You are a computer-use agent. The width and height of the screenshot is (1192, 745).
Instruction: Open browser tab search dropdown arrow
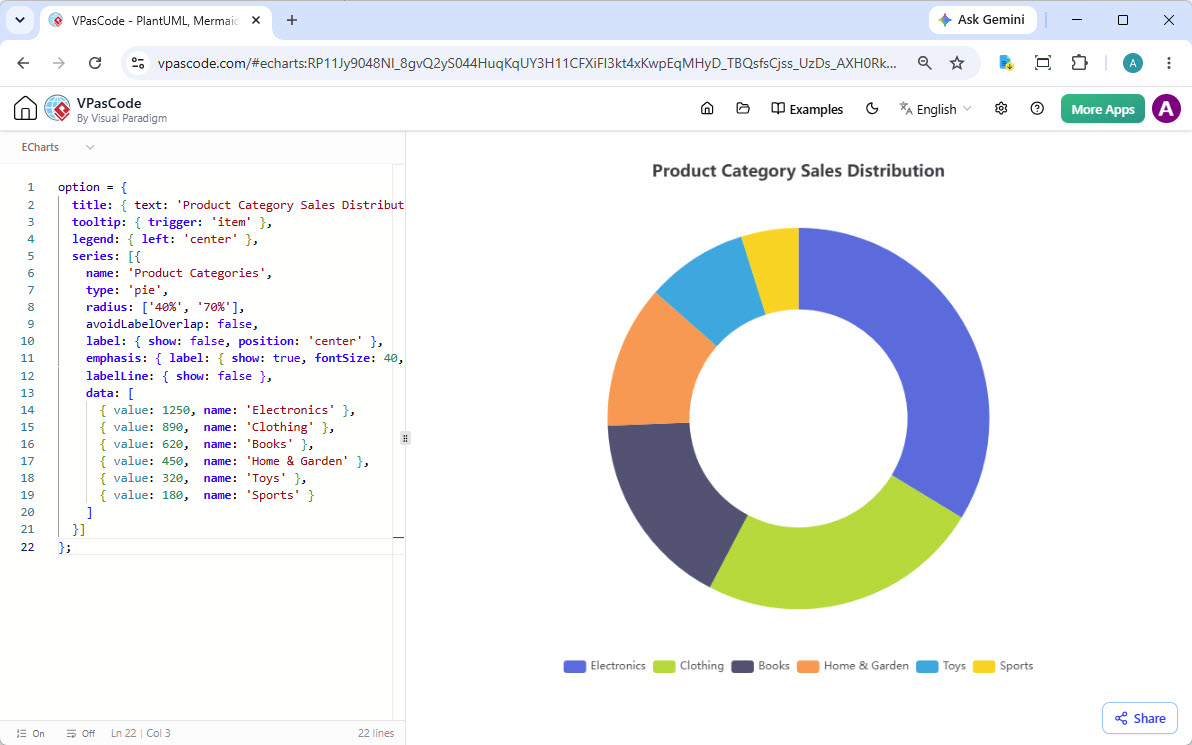point(20,21)
